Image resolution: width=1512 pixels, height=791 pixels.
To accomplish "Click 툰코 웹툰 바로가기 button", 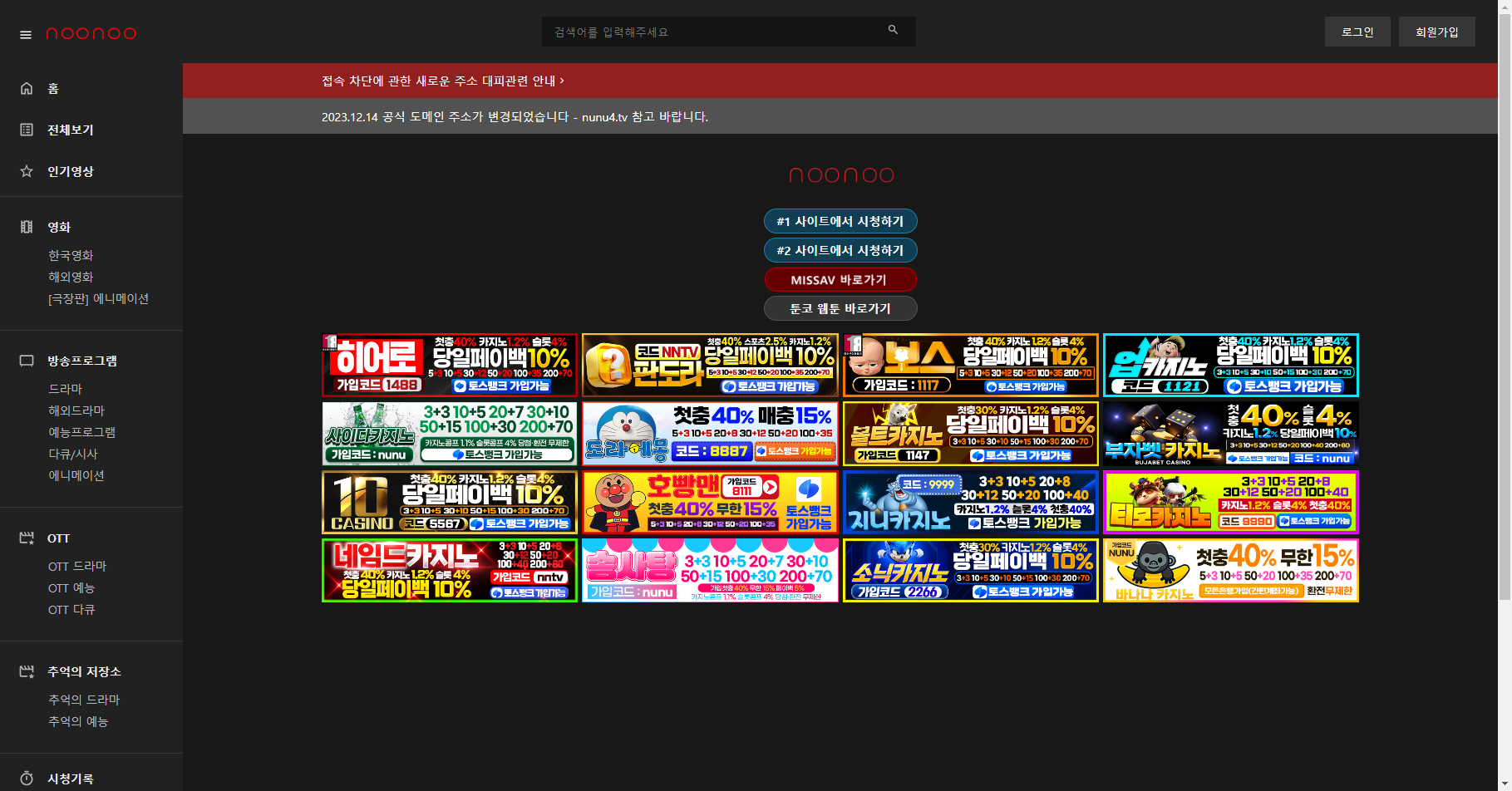I will (840, 308).
